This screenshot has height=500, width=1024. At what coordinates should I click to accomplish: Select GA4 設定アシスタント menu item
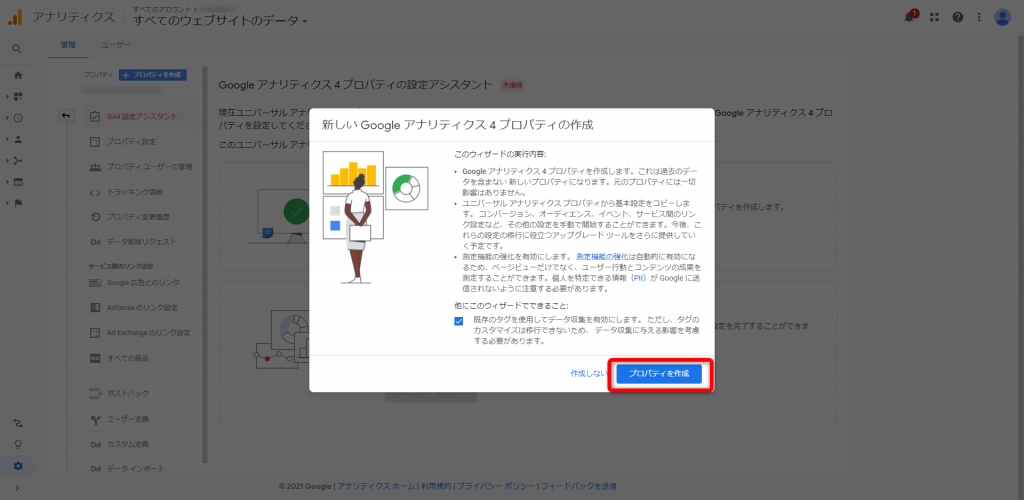[142, 117]
